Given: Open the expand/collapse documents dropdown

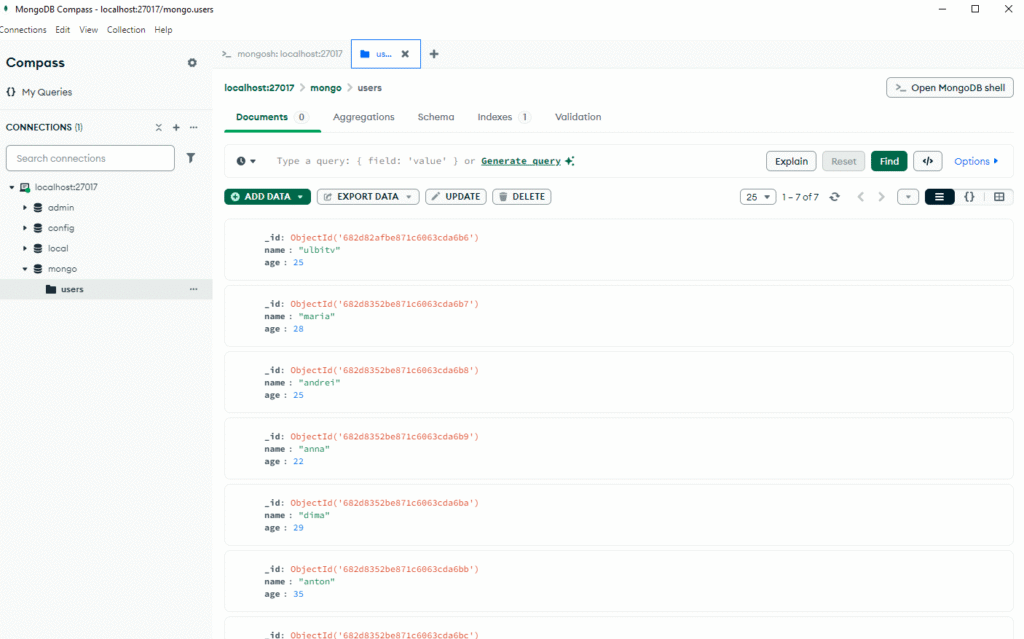Looking at the screenshot, I should [x=908, y=197].
